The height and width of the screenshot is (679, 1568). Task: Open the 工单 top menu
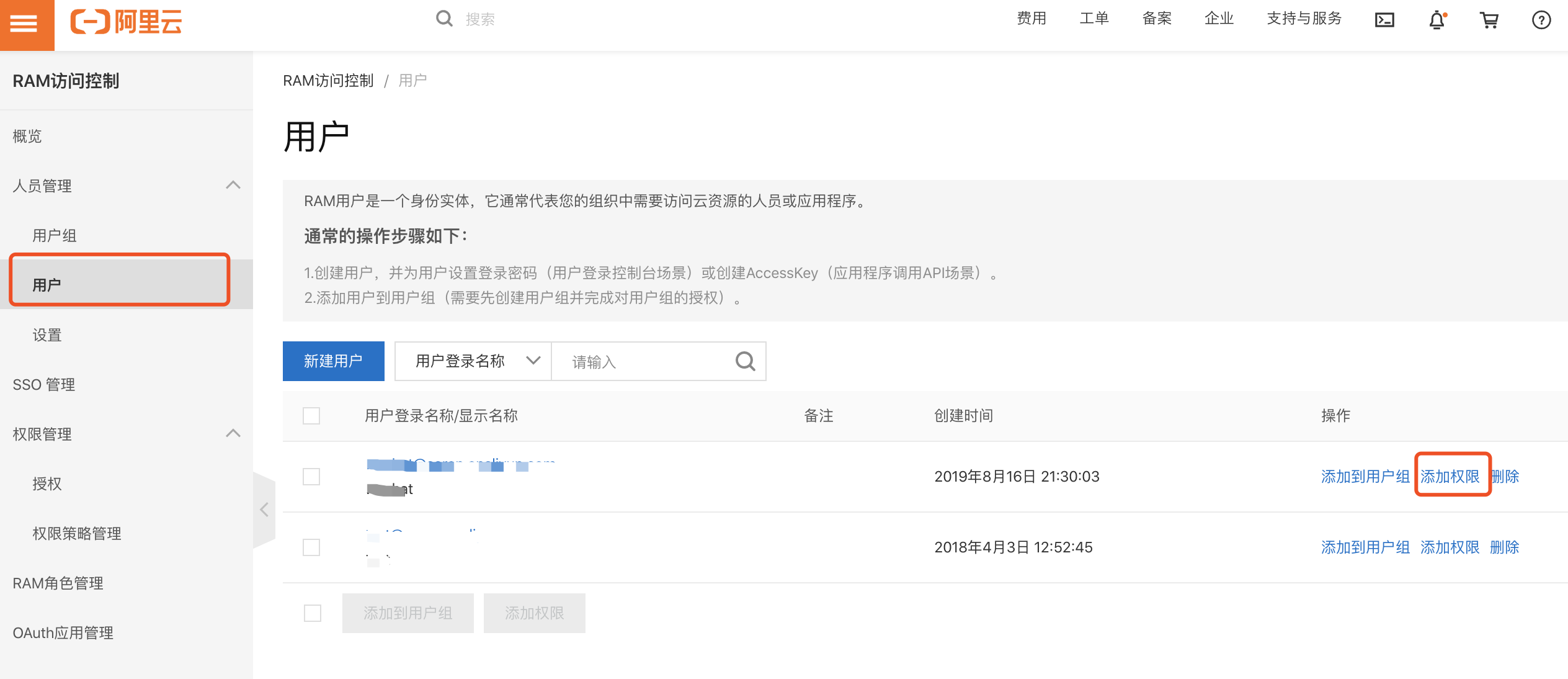tap(1094, 19)
